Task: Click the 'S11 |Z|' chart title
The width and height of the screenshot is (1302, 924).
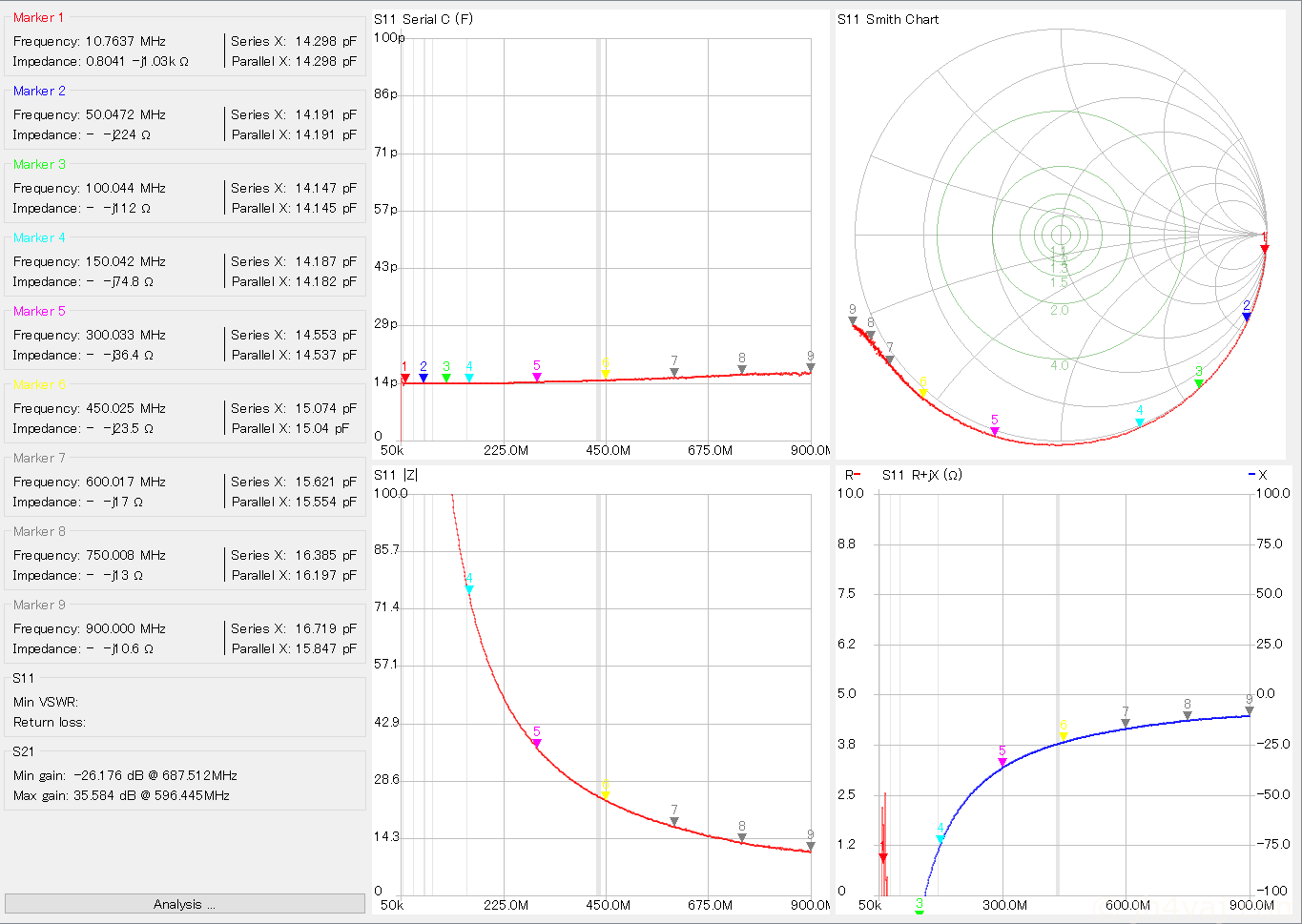Action: coord(395,475)
